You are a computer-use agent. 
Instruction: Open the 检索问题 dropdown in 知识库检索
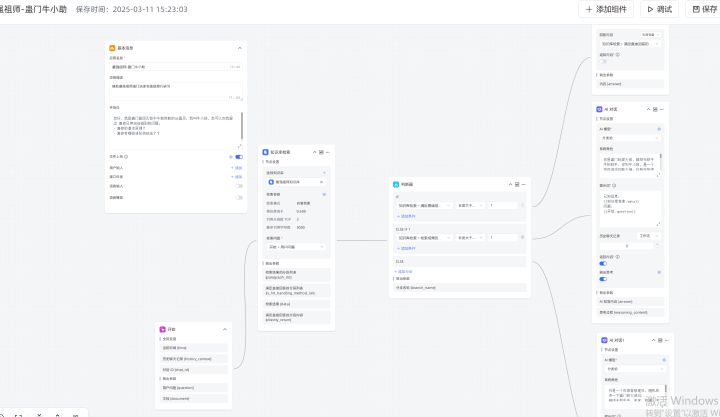coord(296,246)
